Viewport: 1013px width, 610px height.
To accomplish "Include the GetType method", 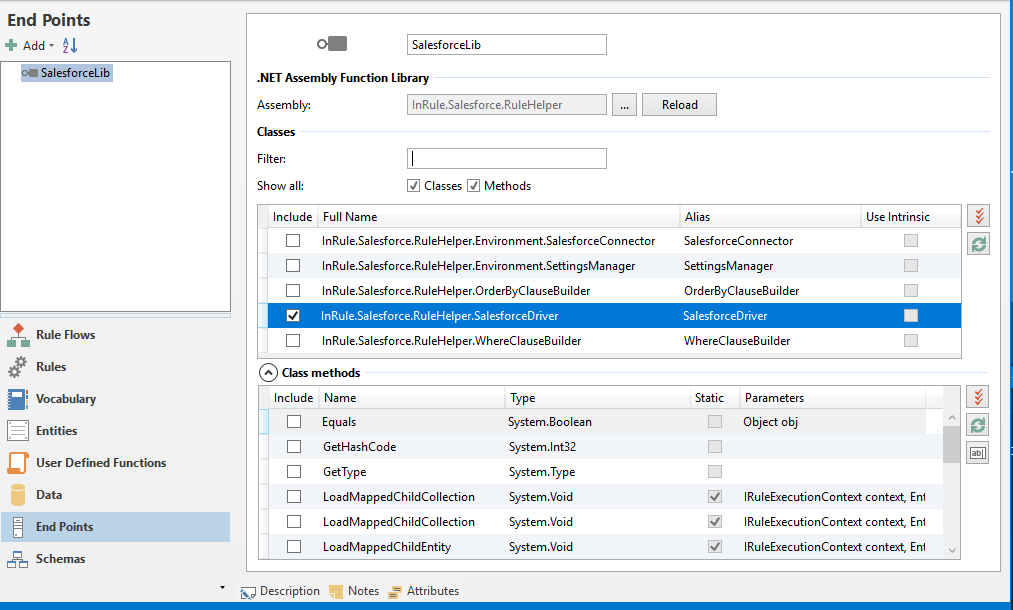I will coord(294,472).
